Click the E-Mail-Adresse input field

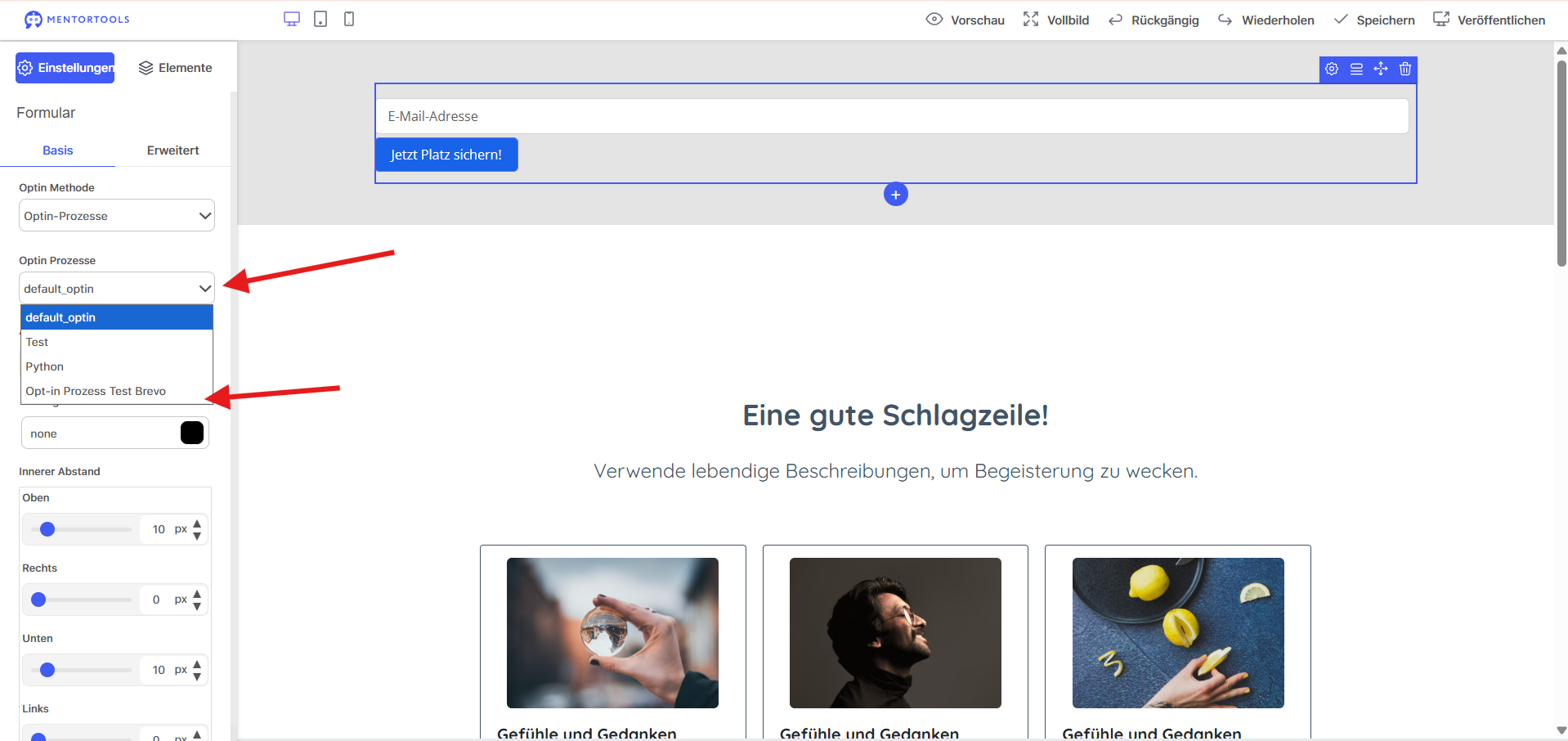893,116
